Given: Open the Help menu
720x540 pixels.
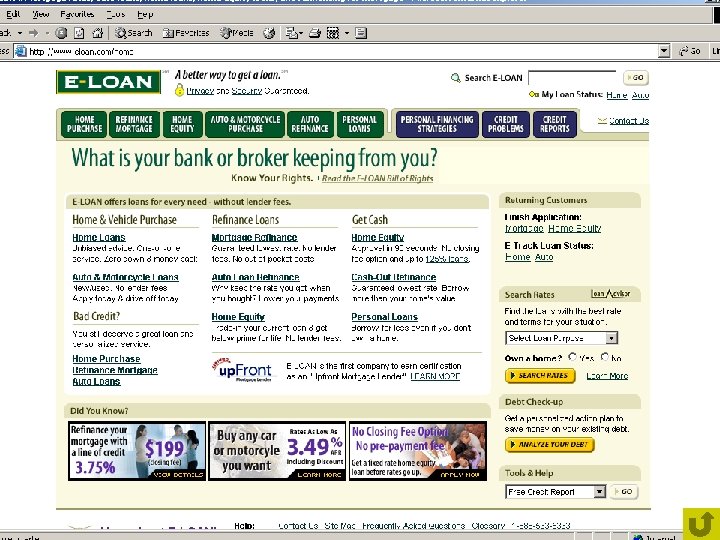Looking at the screenshot, I should [x=145, y=15].
